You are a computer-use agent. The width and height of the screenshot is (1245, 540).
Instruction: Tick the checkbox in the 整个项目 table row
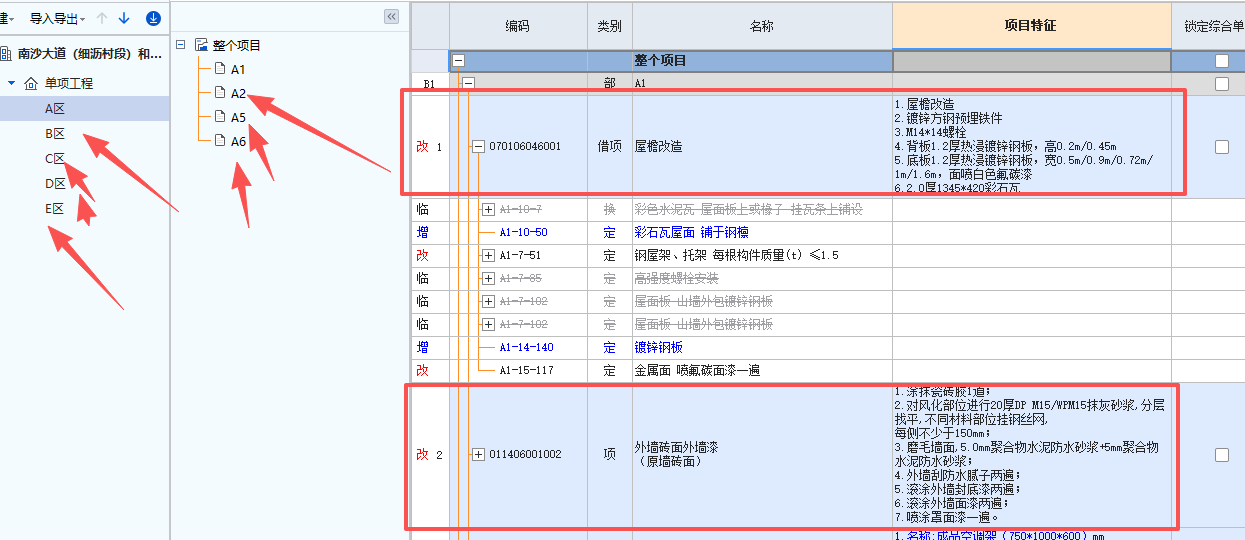coord(1221,61)
